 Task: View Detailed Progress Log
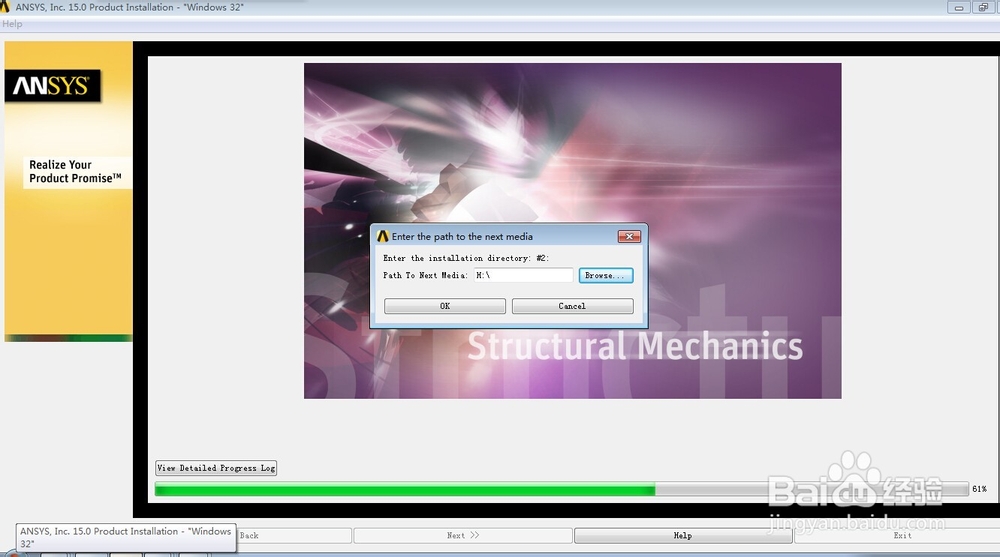[216, 468]
